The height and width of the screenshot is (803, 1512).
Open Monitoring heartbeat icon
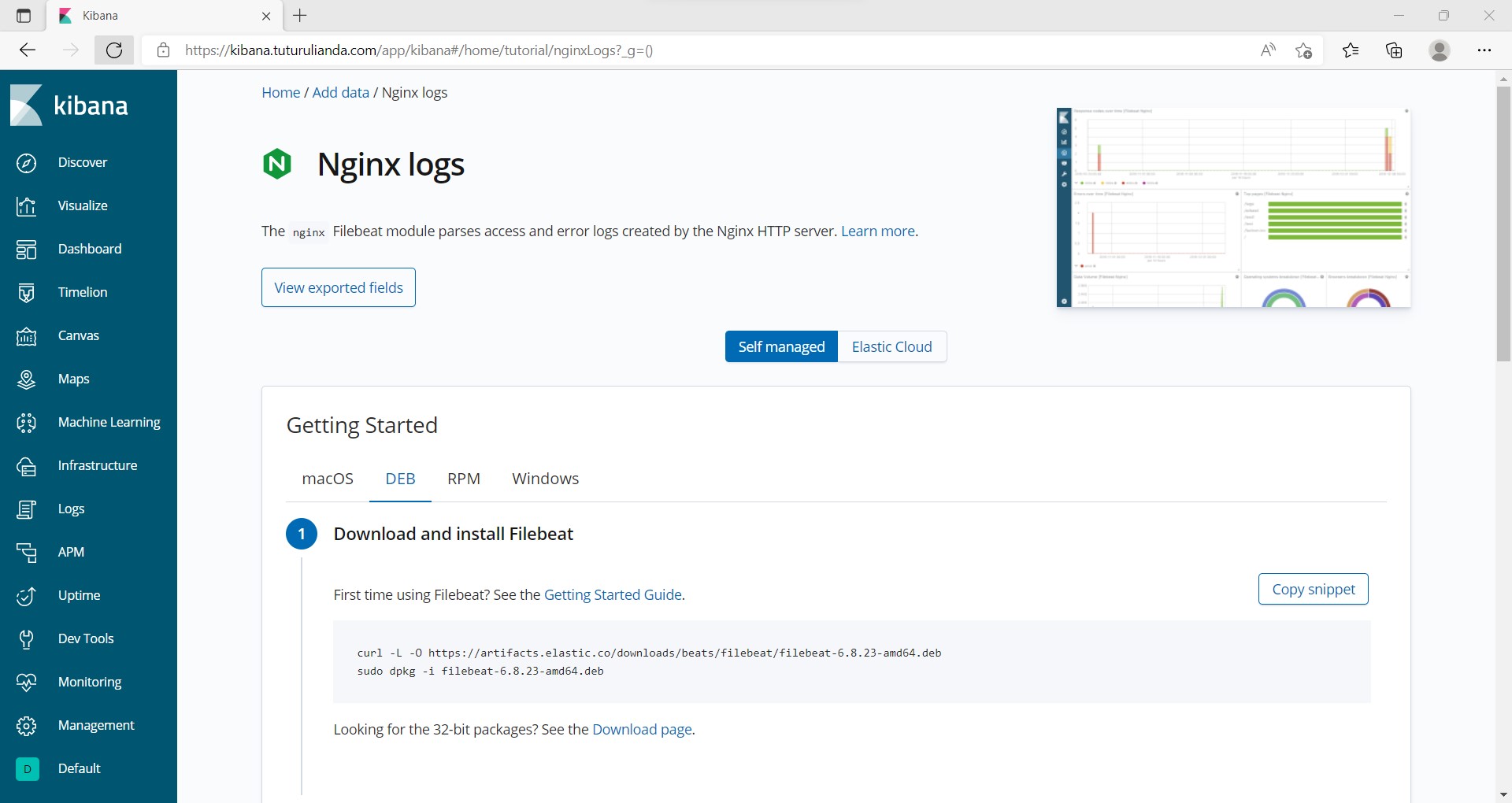coord(27,683)
